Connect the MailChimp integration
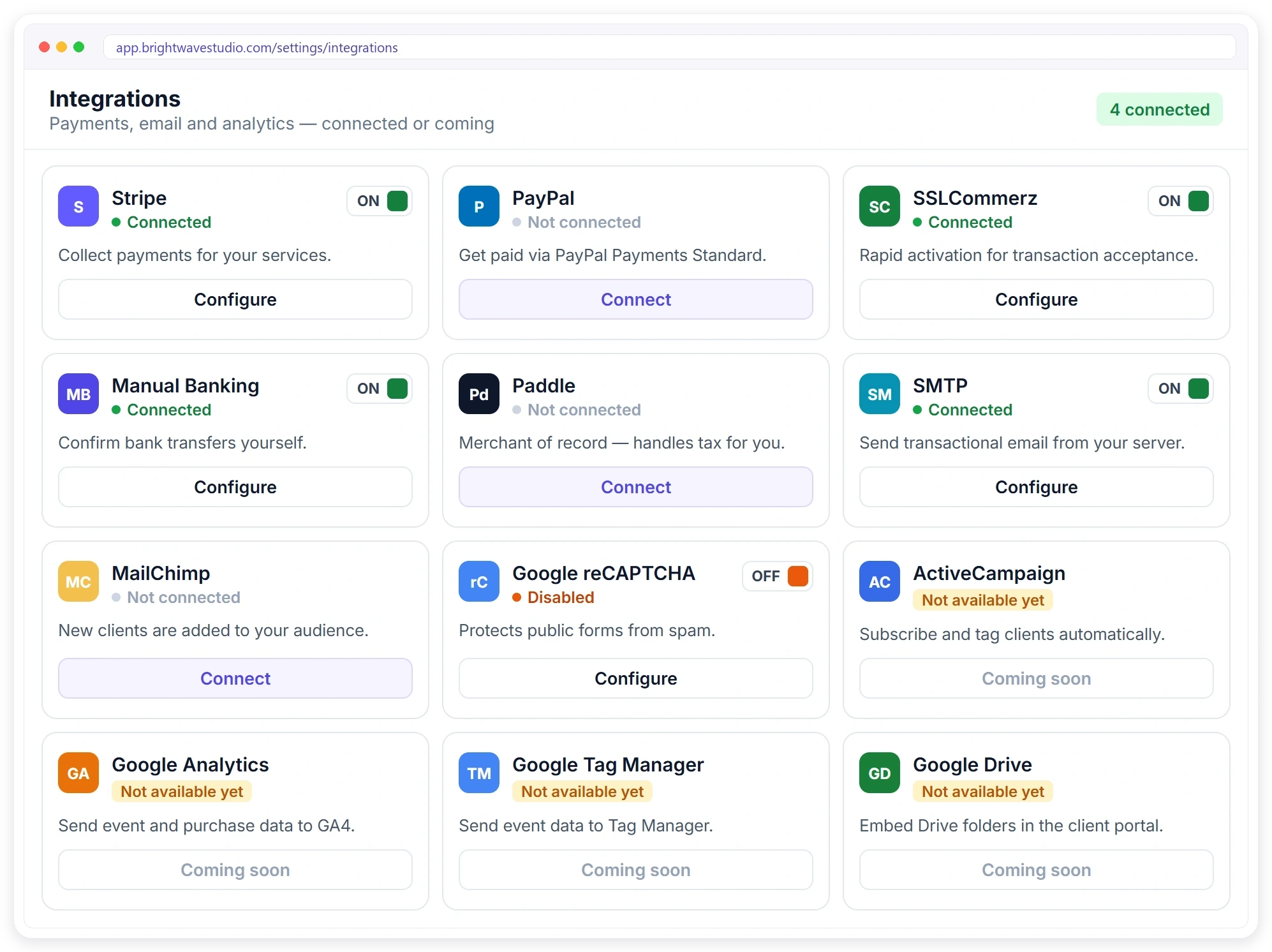Image resolution: width=1272 pixels, height=952 pixels. click(x=235, y=678)
